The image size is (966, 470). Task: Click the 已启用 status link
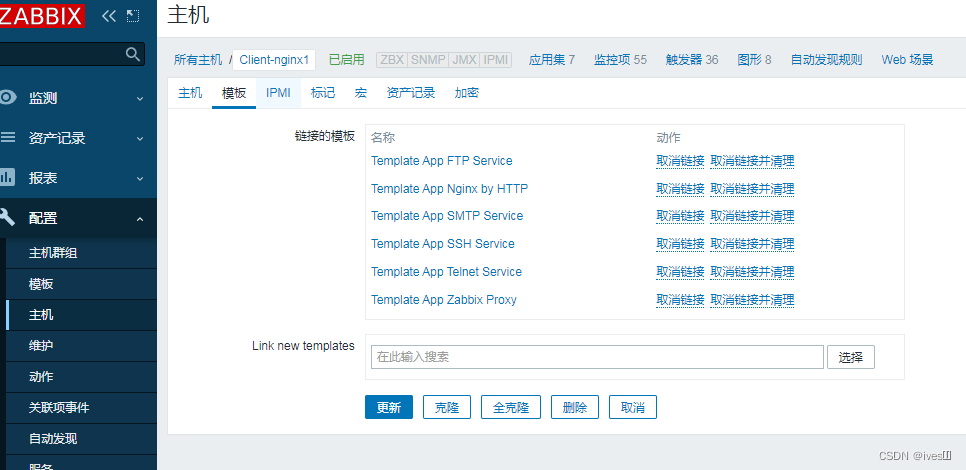point(347,60)
